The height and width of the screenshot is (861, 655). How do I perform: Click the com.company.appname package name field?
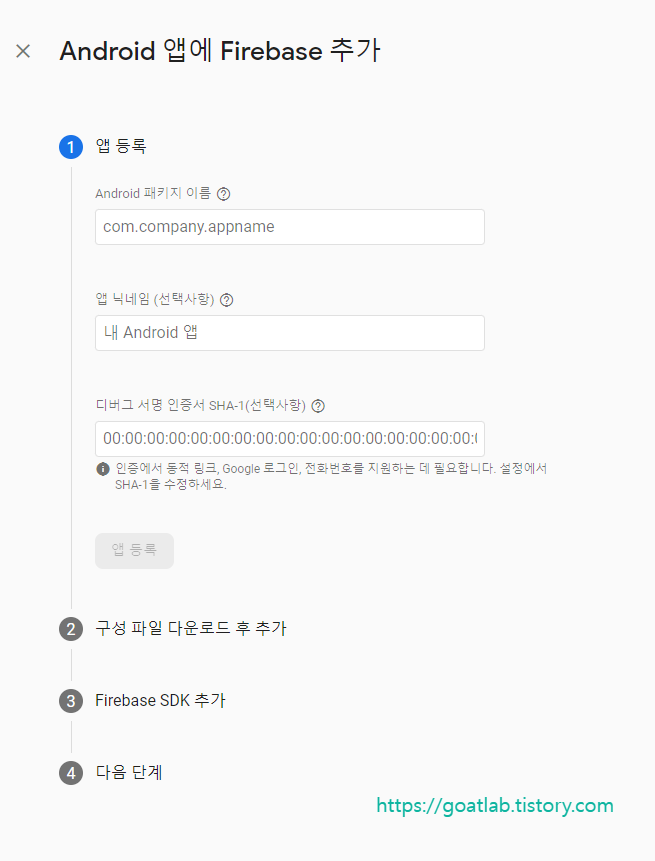(289, 227)
